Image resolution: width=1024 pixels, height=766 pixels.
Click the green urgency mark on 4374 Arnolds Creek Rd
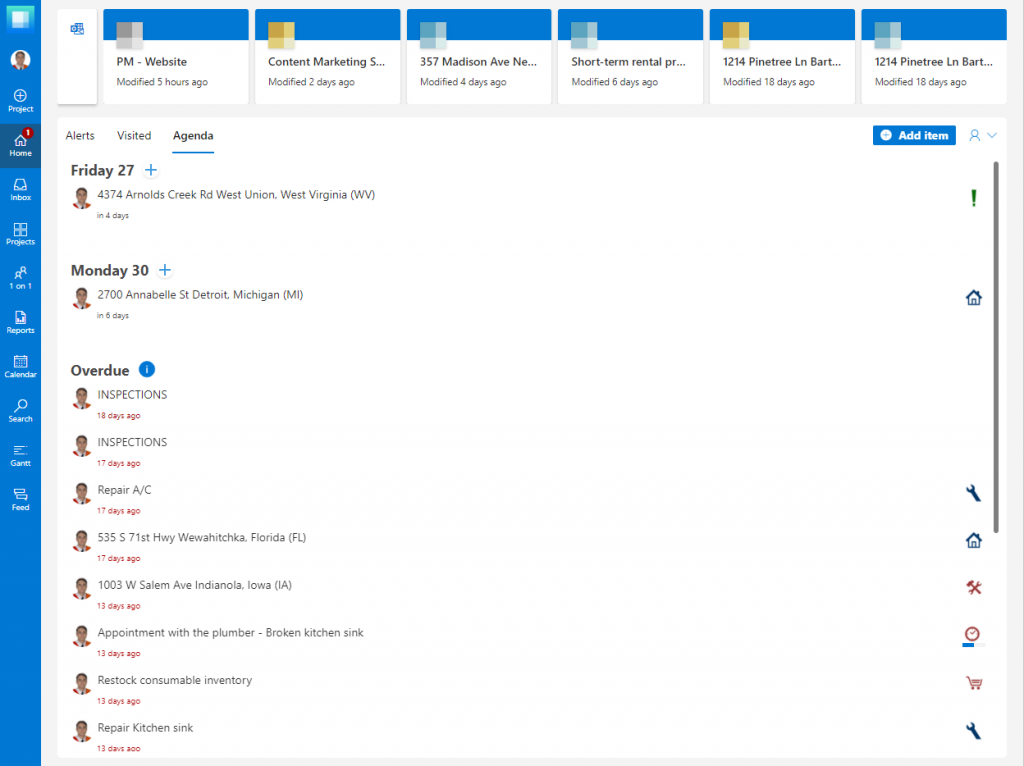pyautogui.click(x=974, y=198)
